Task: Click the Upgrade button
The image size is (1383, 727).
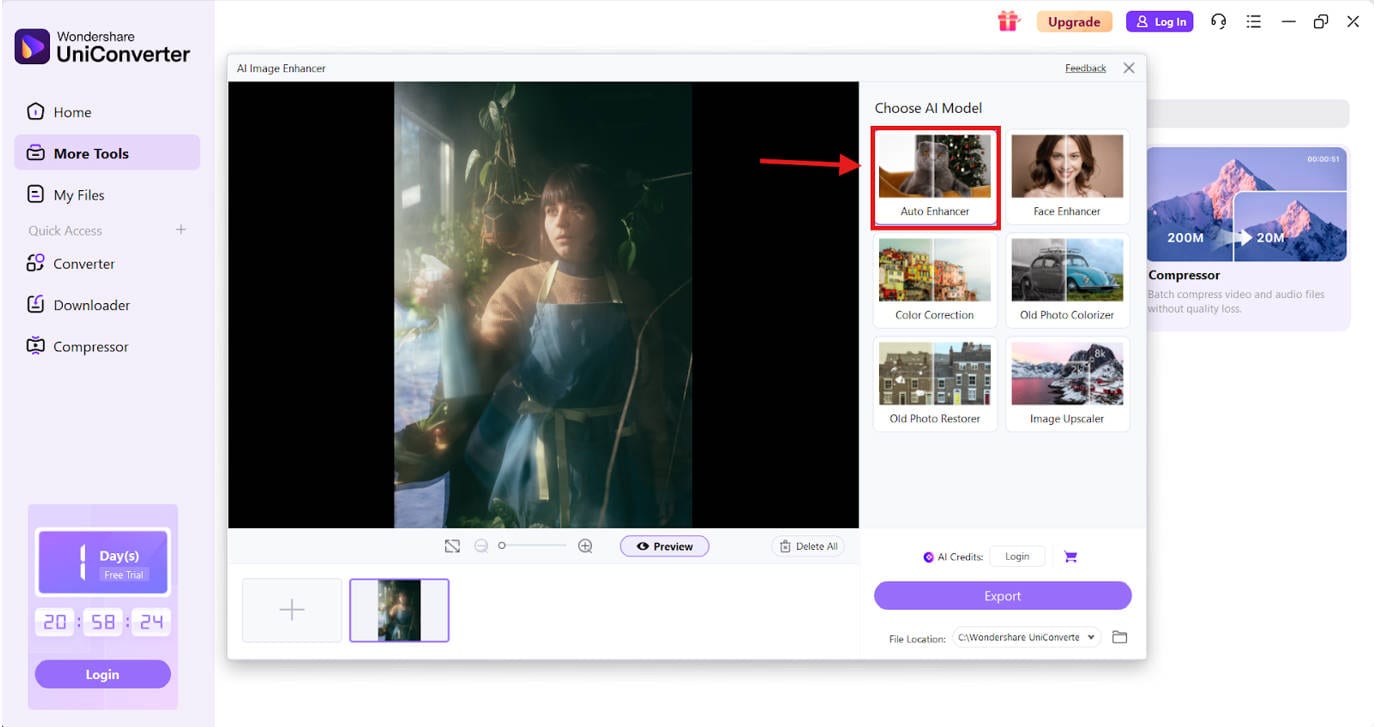Action: [x=1074, y=21]
